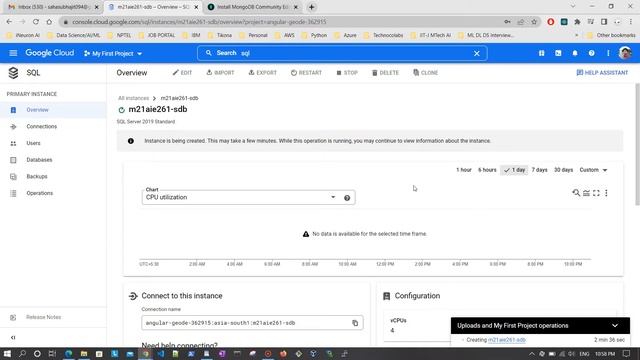
Task: Bookmark this page with the star icon
Action: 534,22
